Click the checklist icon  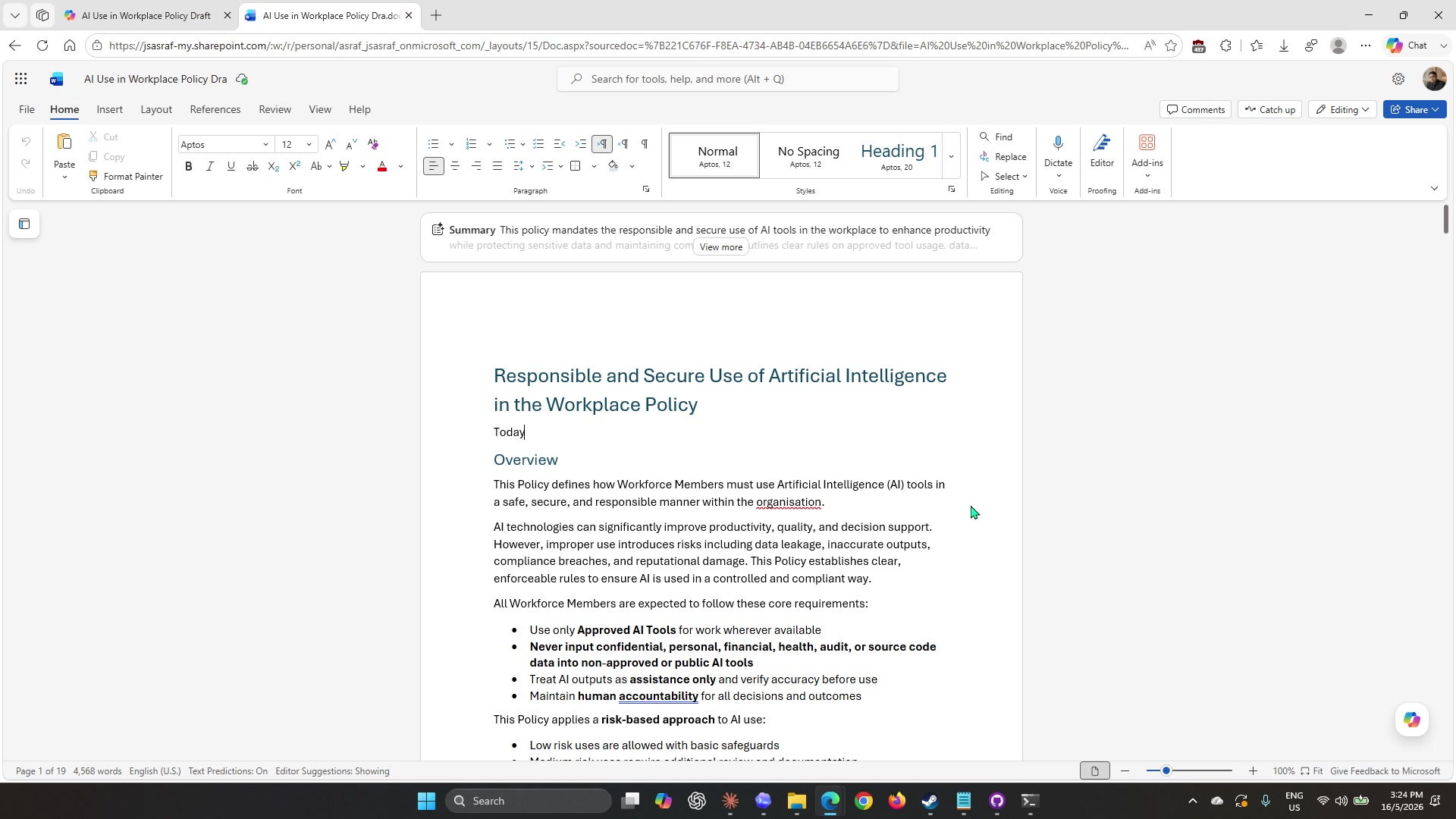538,144
